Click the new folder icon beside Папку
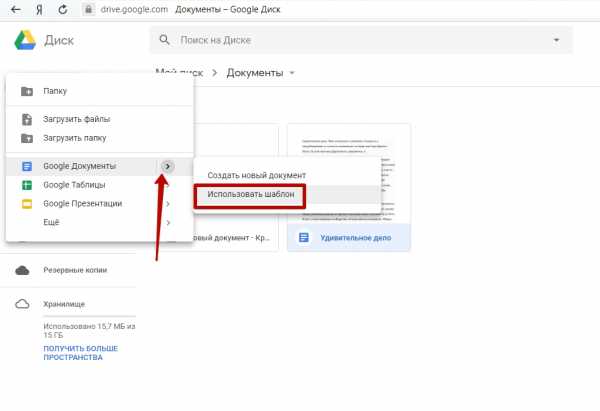The image size is (600, 411). (27, 91)
